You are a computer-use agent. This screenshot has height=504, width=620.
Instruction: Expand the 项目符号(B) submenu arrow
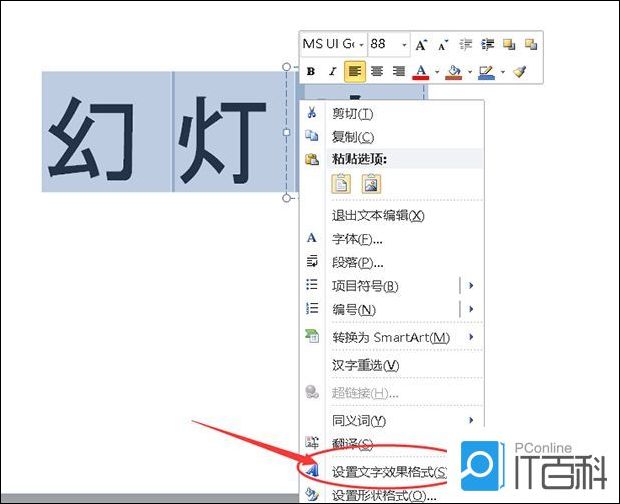tap(471, 285)
